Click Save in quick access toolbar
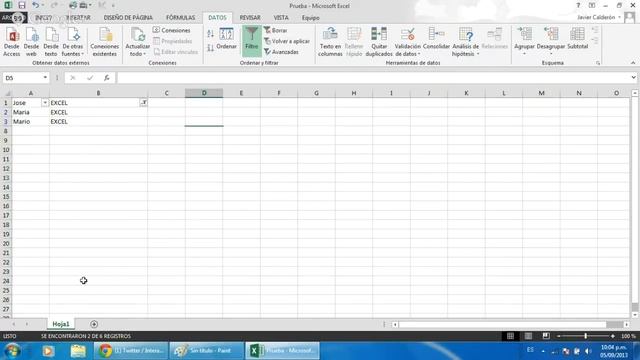 tap(22, 5)
